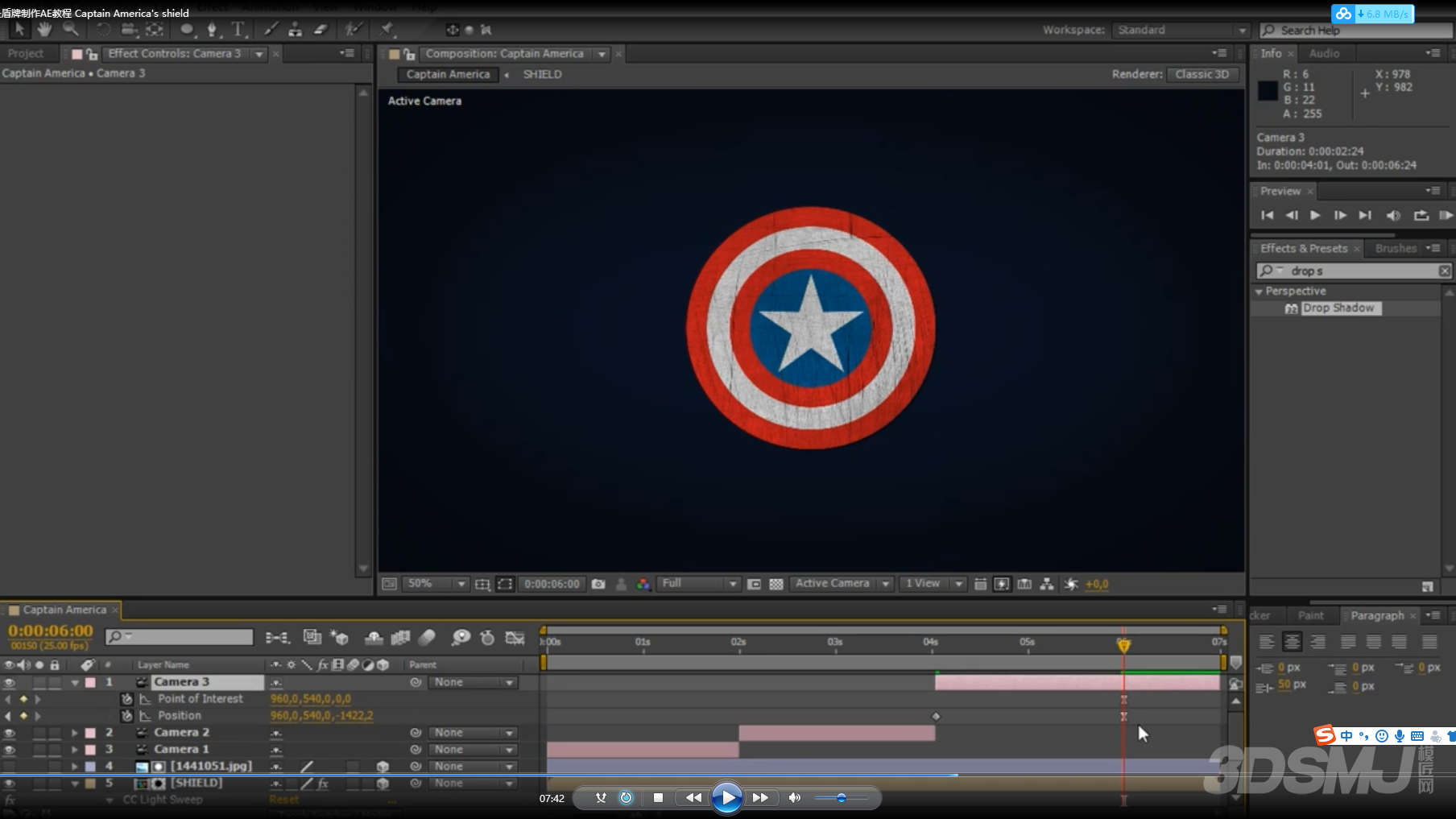Viewport: 1456px width, 819px height.
Task: Select the Type text tool
Action: 238,30
